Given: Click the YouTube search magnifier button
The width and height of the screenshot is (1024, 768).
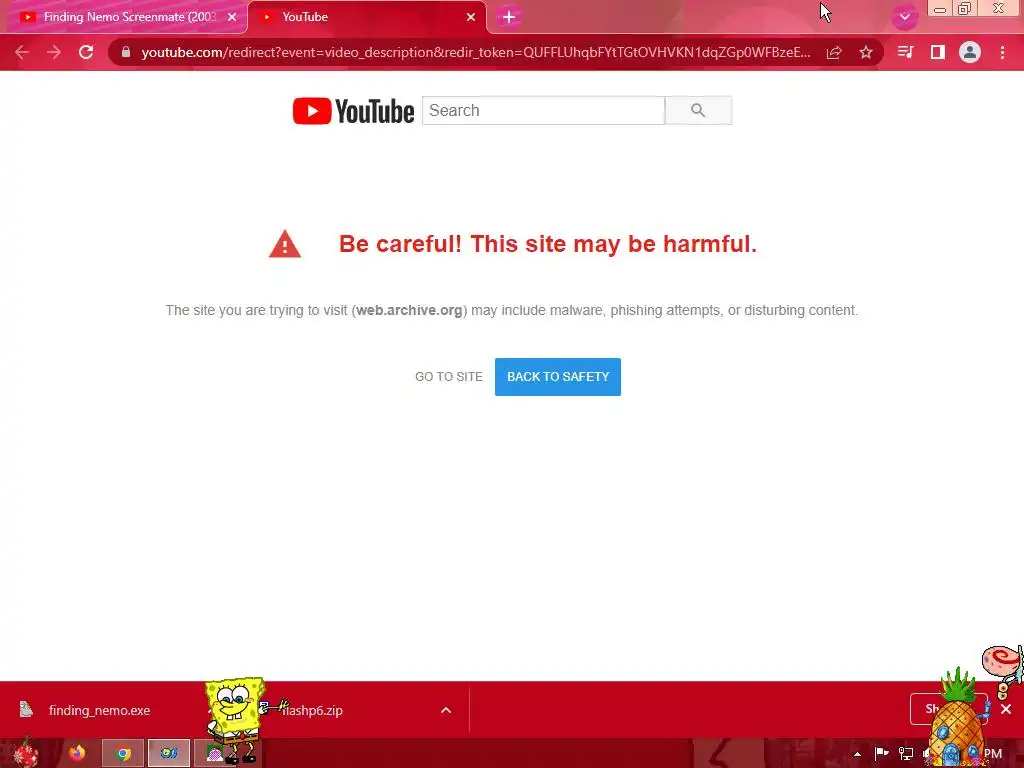Looking at the screenshot, I should point(698,110).
